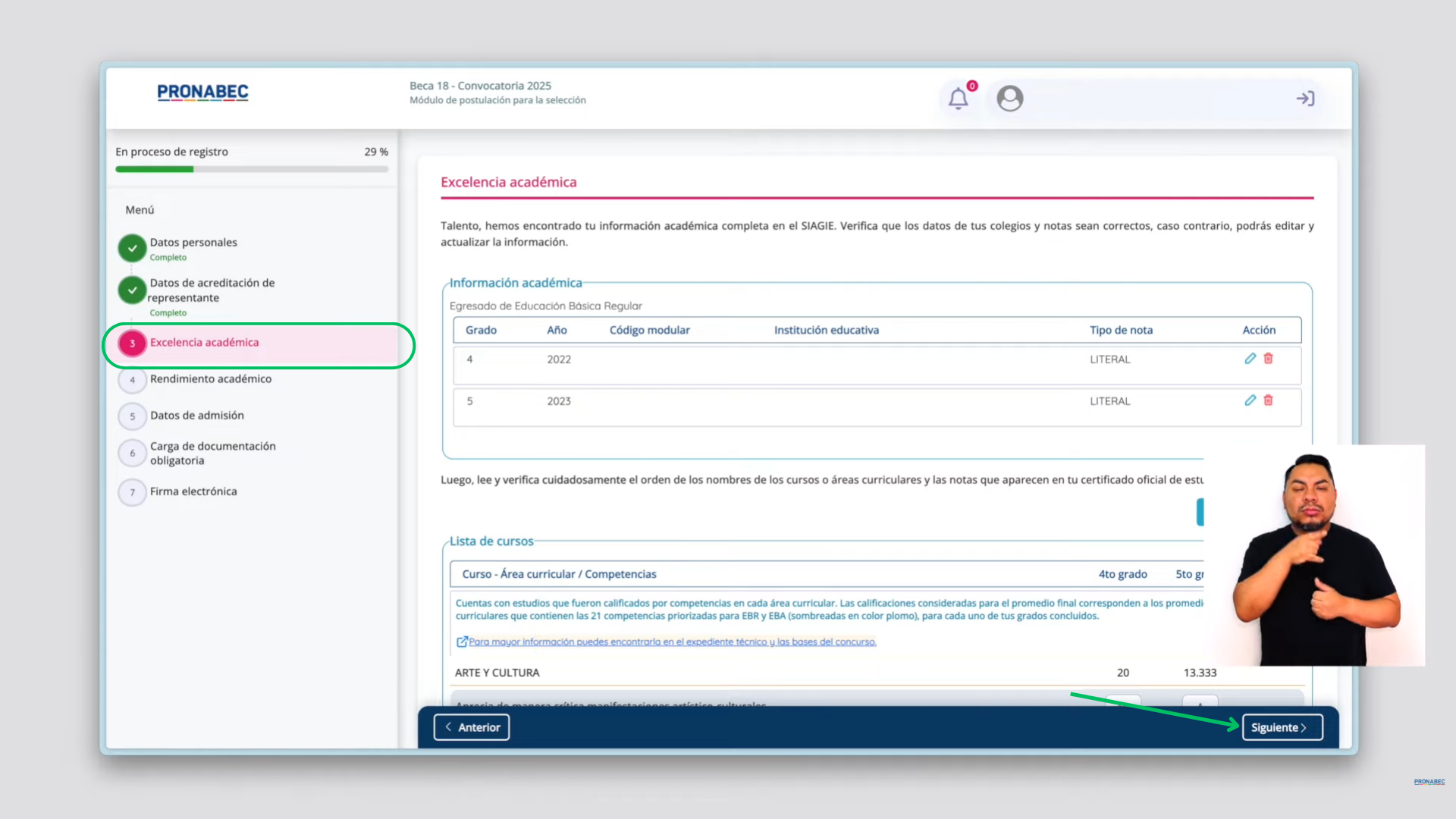
Task: Open the notifications bell
Action: 959,99
